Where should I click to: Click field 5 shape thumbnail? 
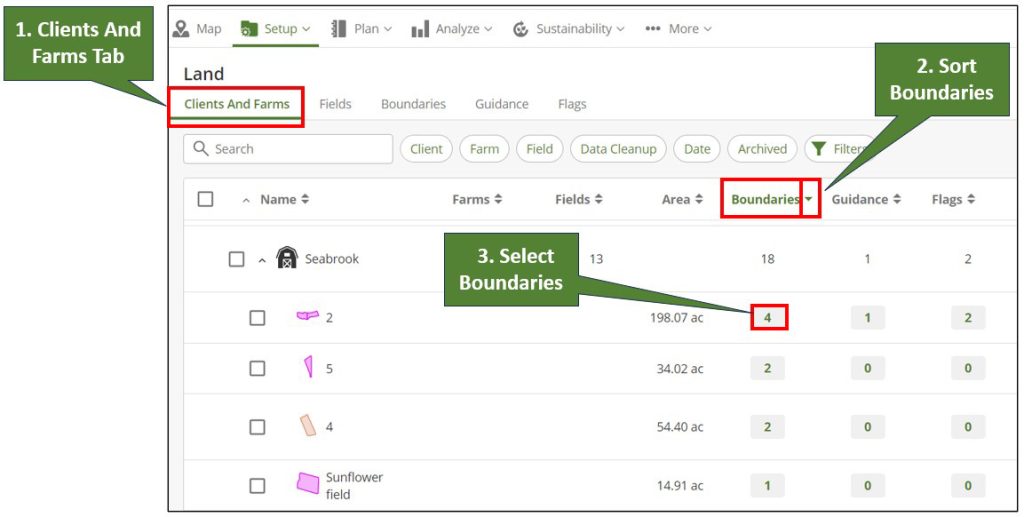[308, 367]
